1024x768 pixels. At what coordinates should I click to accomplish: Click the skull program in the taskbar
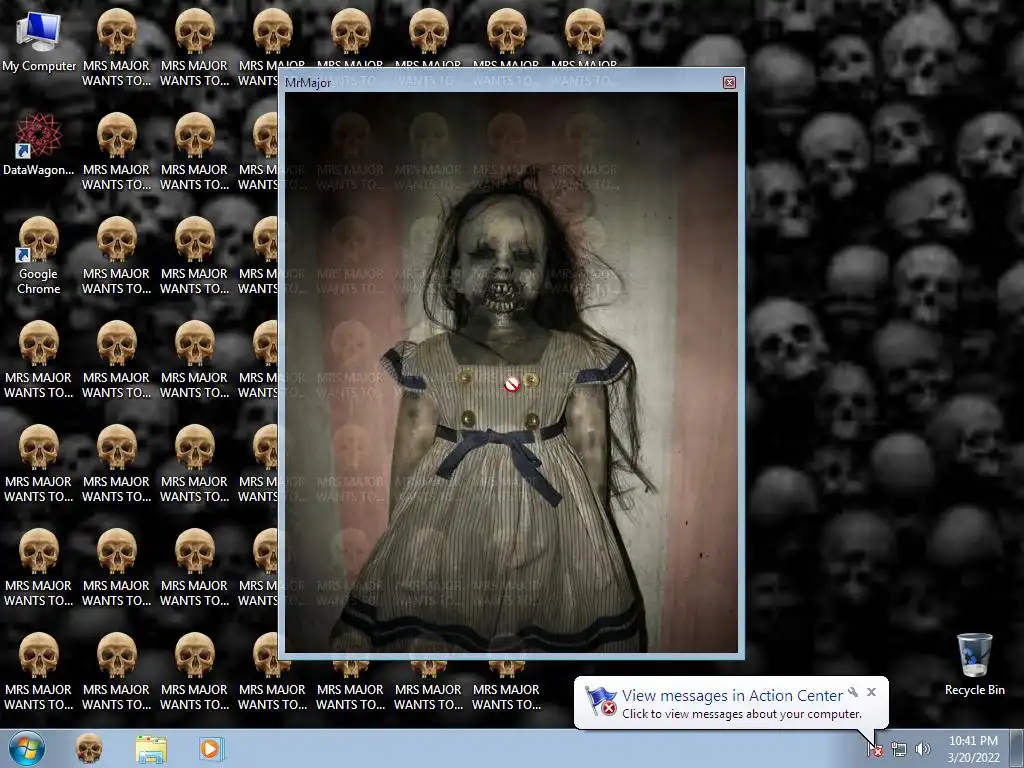89,749
